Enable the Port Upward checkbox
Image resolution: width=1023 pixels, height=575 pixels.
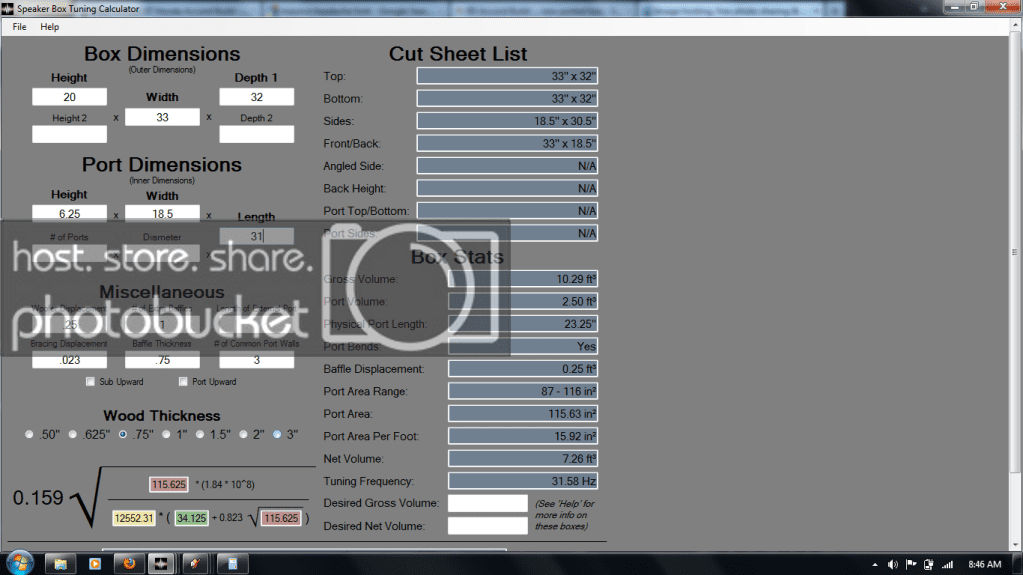183,381
